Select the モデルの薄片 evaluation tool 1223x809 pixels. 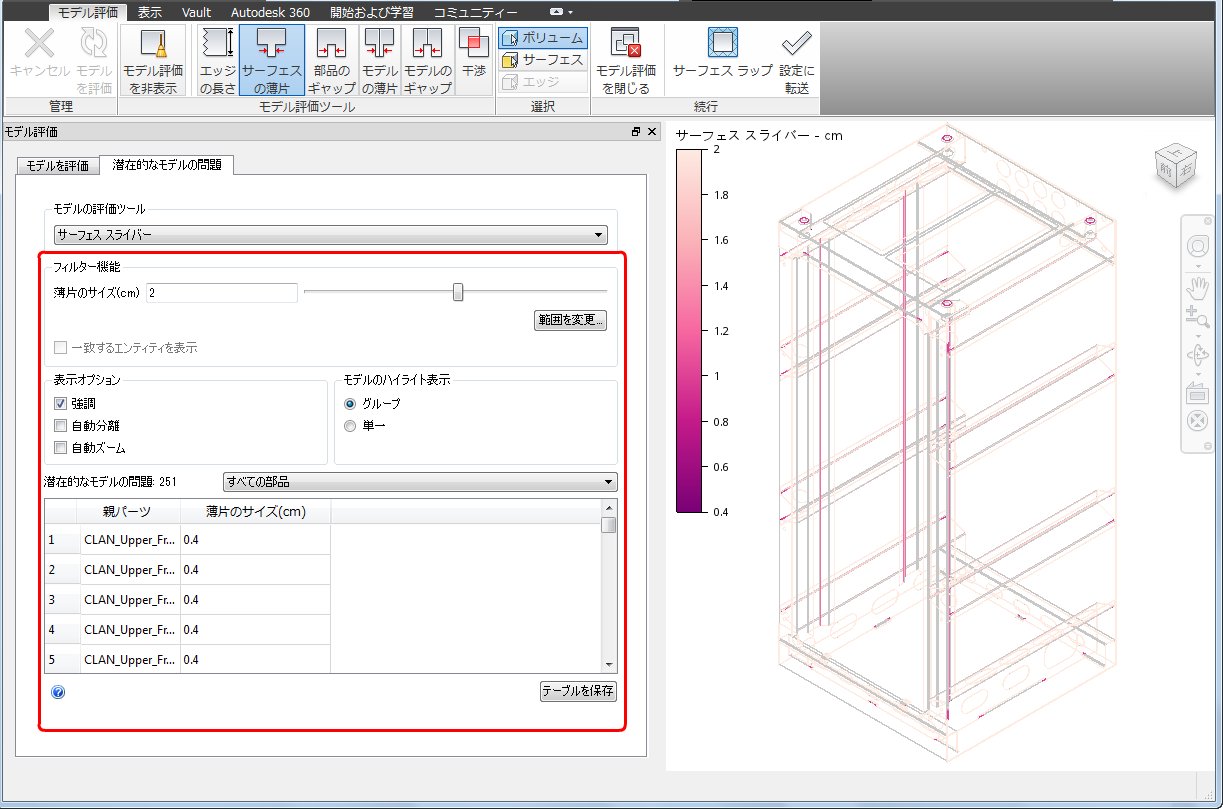point(379,60)
